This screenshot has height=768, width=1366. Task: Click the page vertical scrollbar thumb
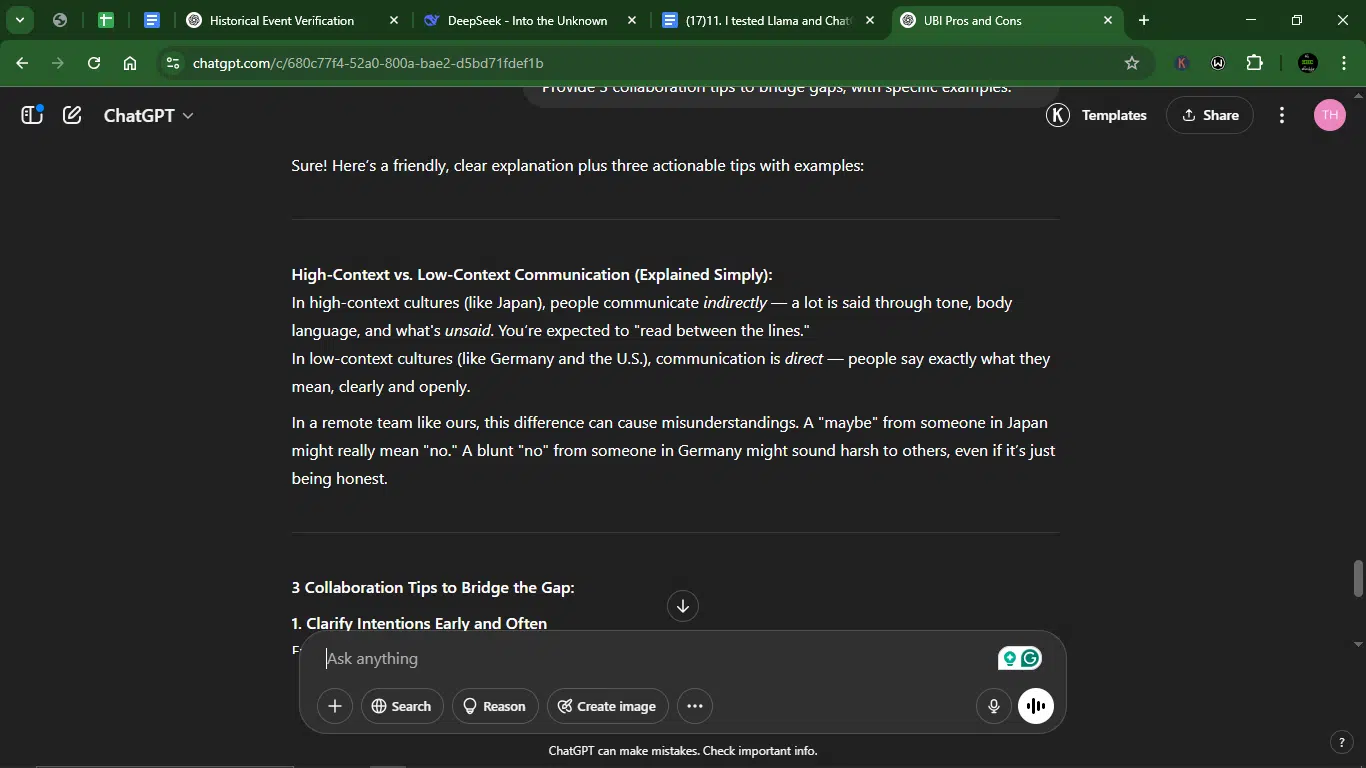tap(1358, 577)
